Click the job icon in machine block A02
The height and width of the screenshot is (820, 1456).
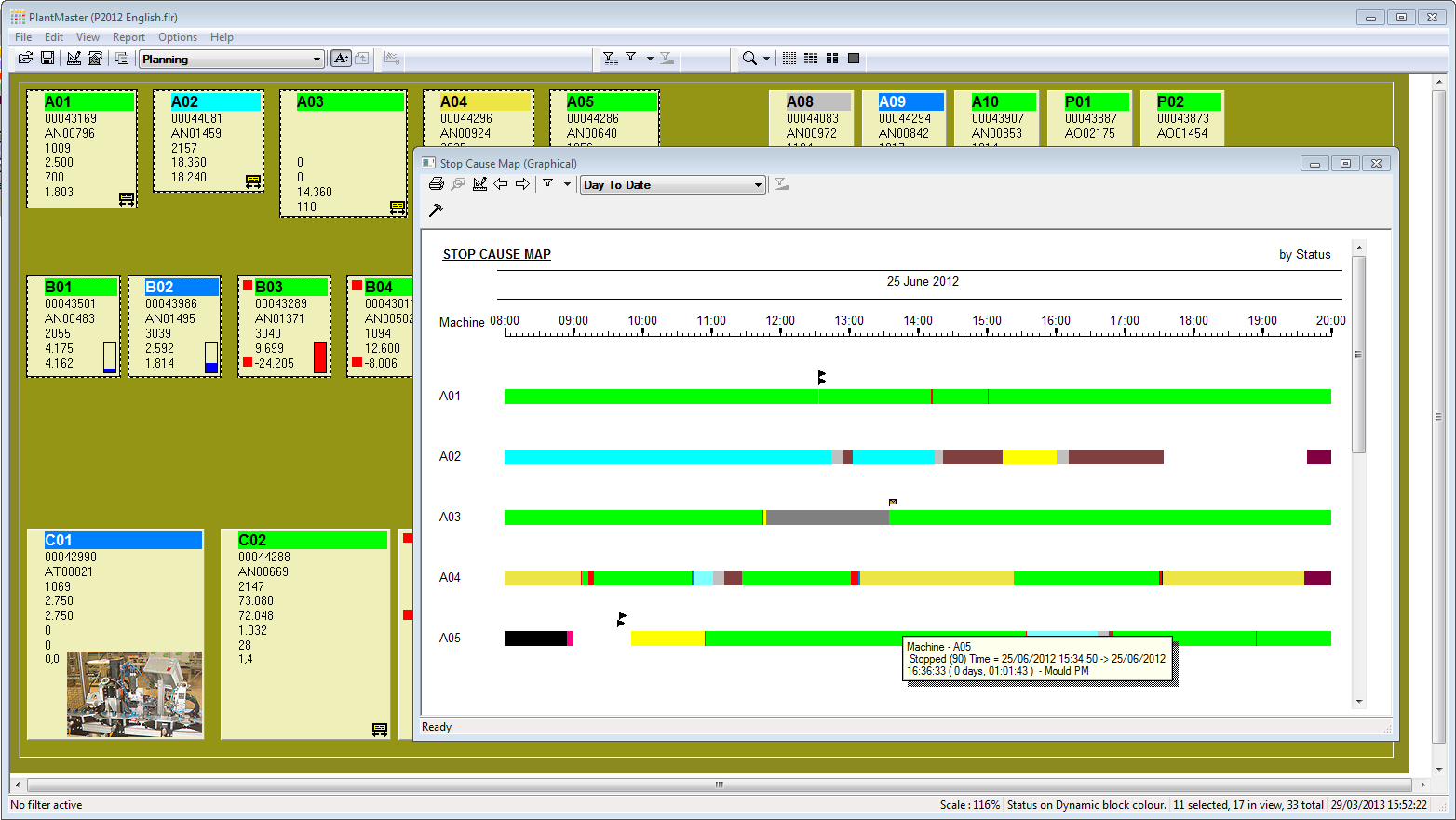[253, 181]
